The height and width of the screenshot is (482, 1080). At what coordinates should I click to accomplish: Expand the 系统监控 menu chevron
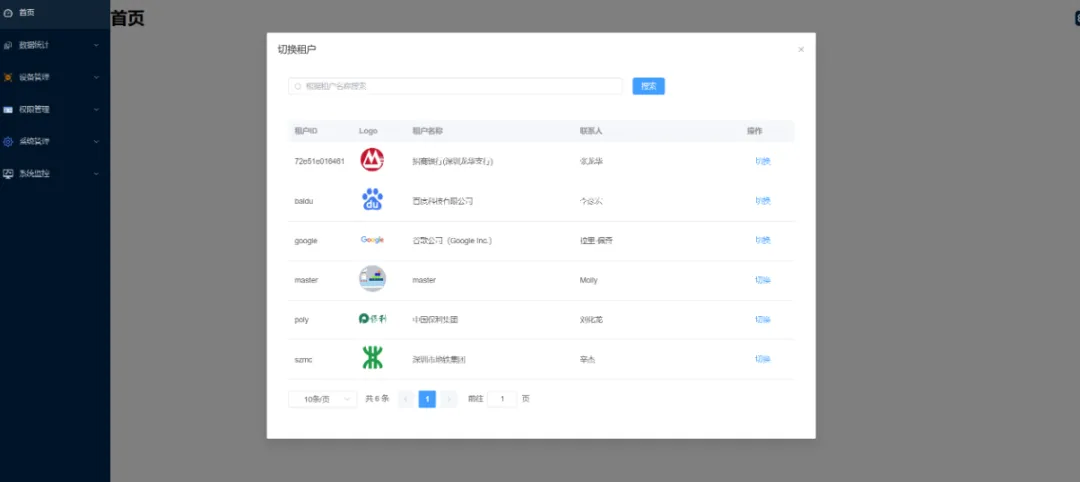(96, 174)
